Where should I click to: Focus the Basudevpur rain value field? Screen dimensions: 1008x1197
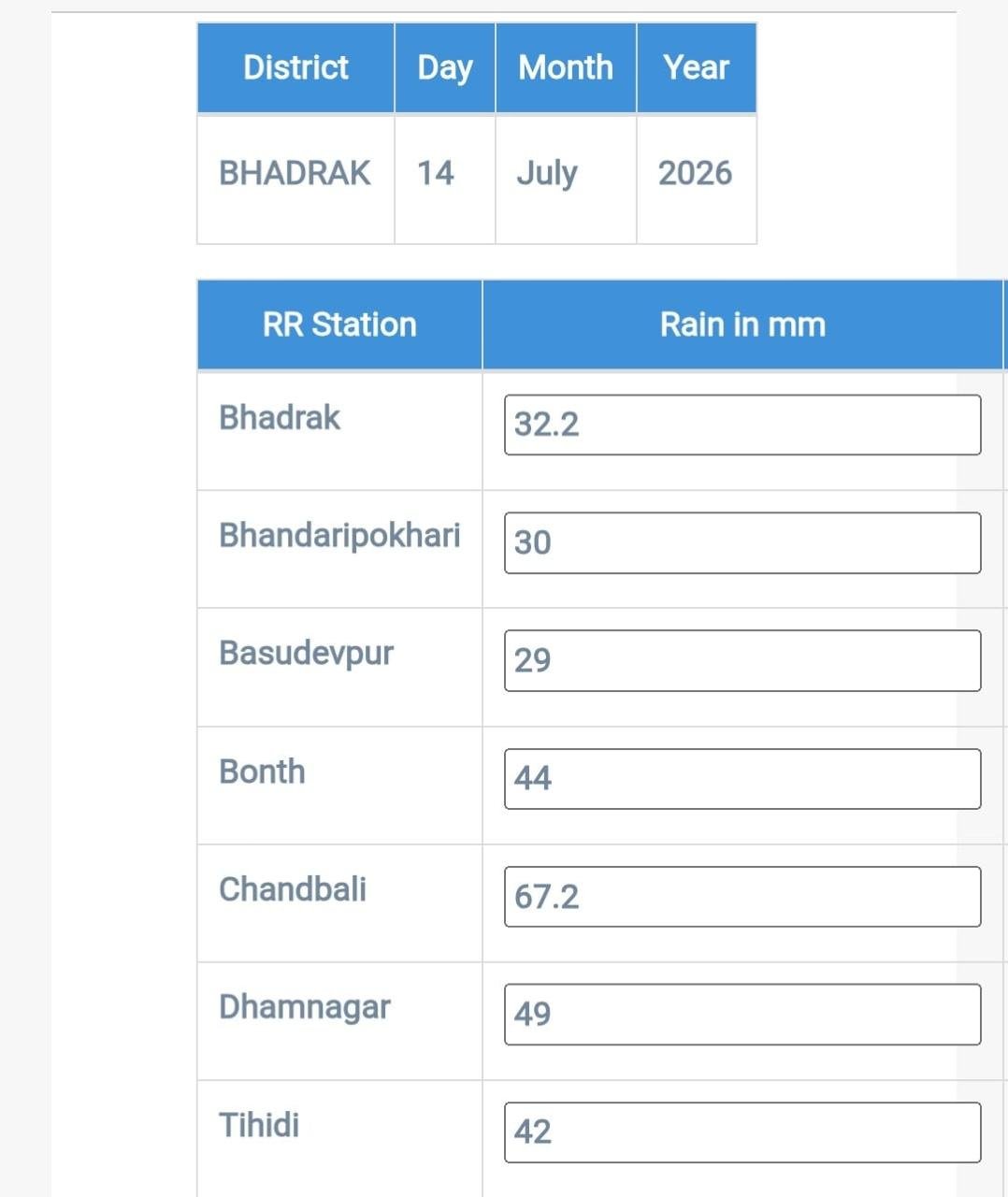tap(742, 660)
